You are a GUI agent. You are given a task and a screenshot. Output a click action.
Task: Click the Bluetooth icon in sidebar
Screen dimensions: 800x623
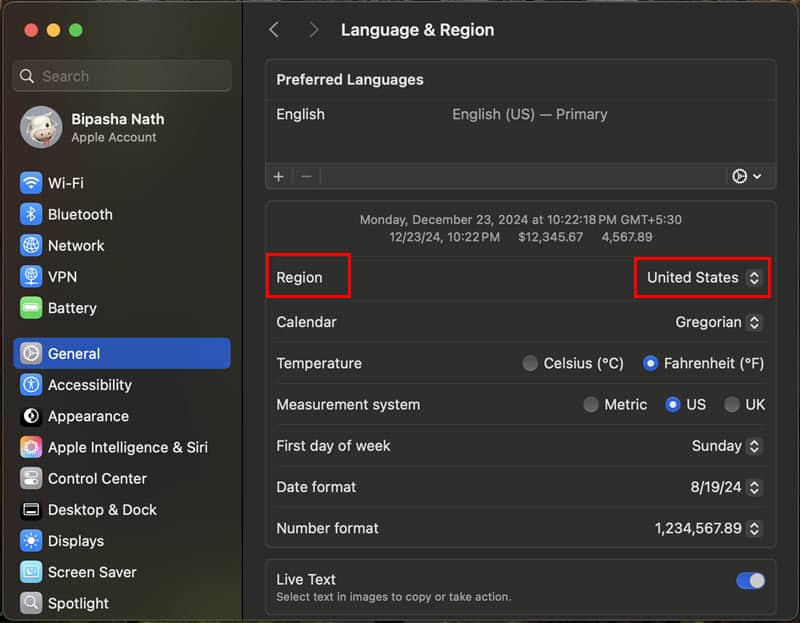coord(31,214)
